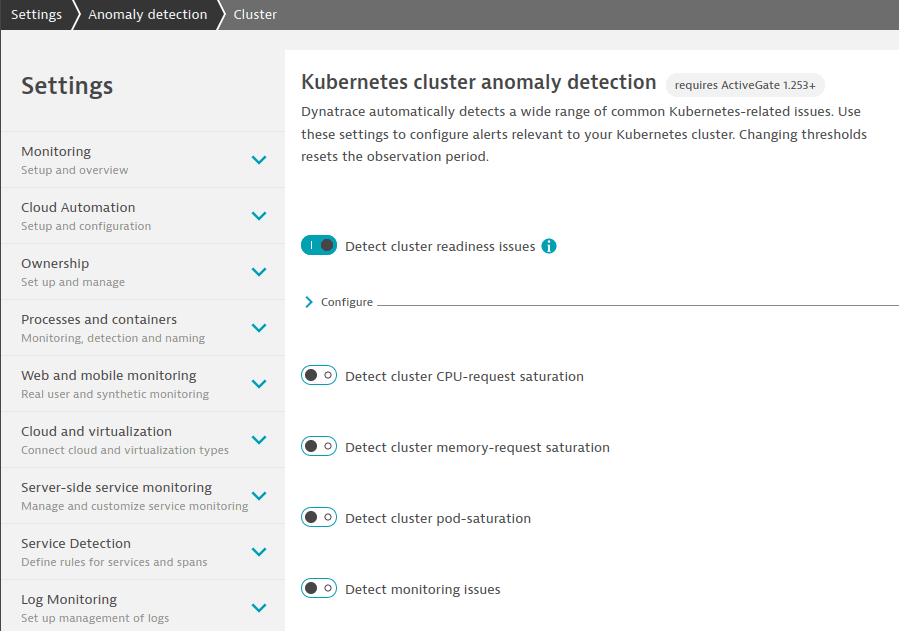
Task: Expand Monitoring chevron in sidebar
Action: (x=259, y=160)
